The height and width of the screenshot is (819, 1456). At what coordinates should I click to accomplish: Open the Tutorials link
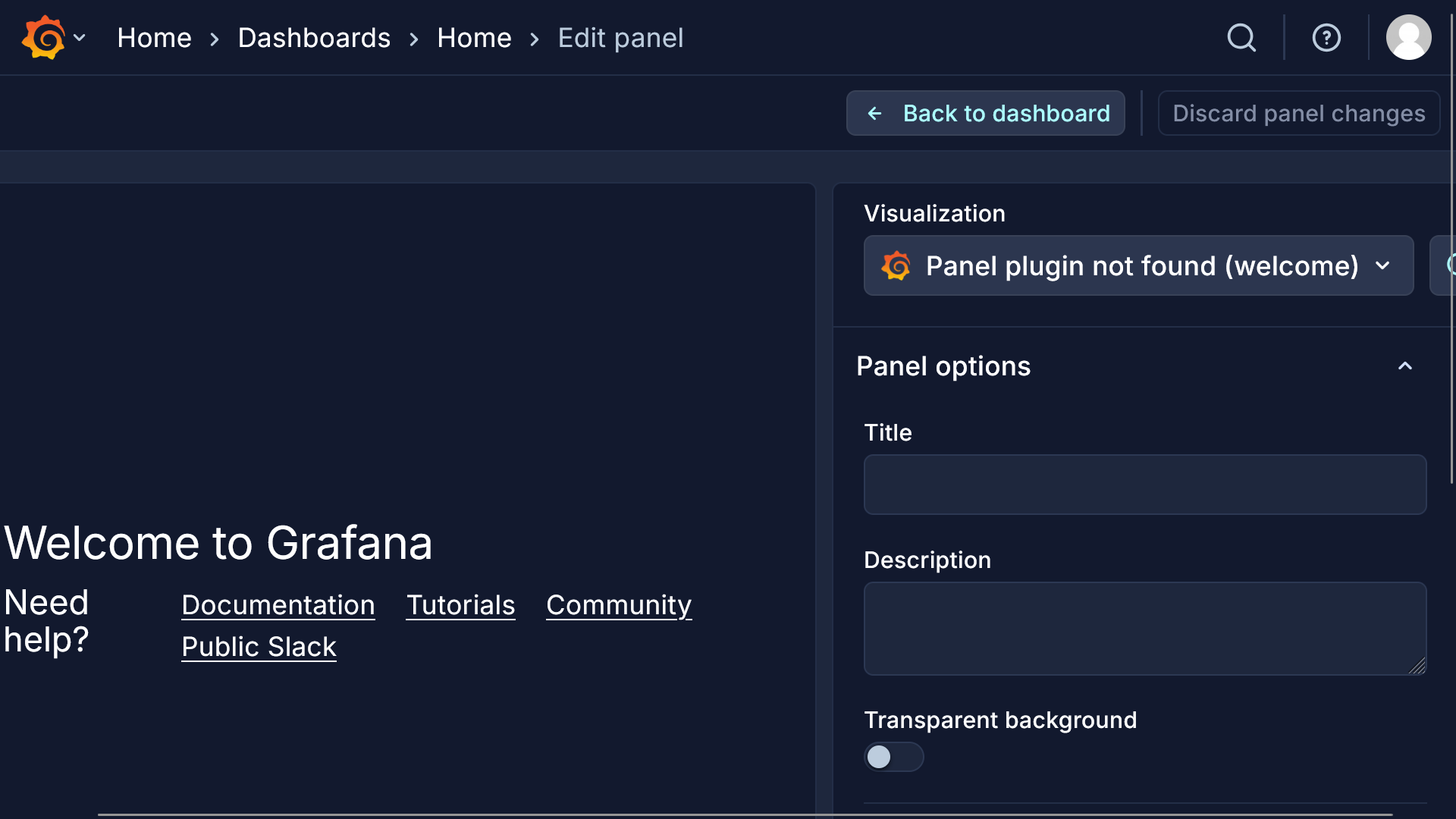[460, 605]
